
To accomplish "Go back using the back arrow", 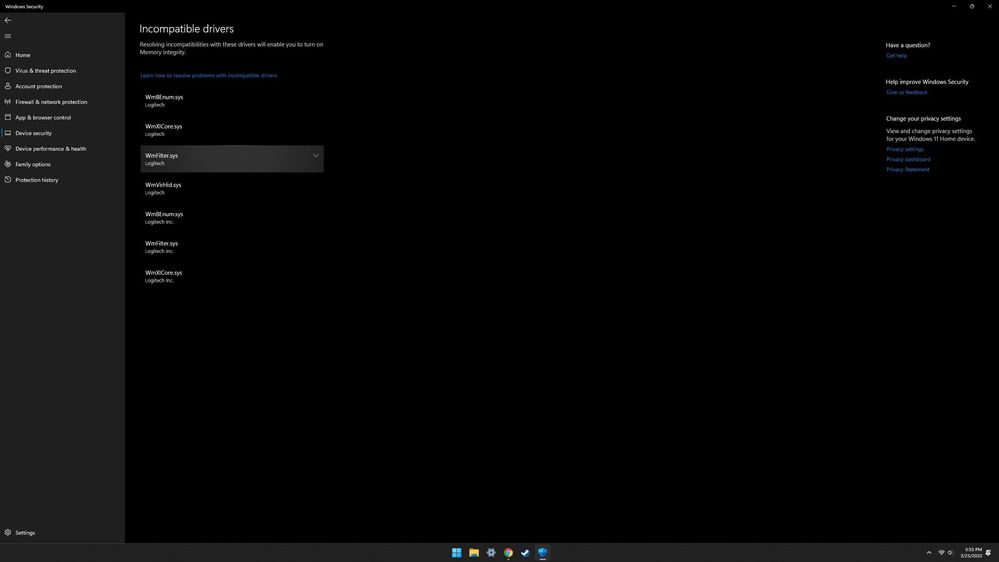I will click(8, 20).
